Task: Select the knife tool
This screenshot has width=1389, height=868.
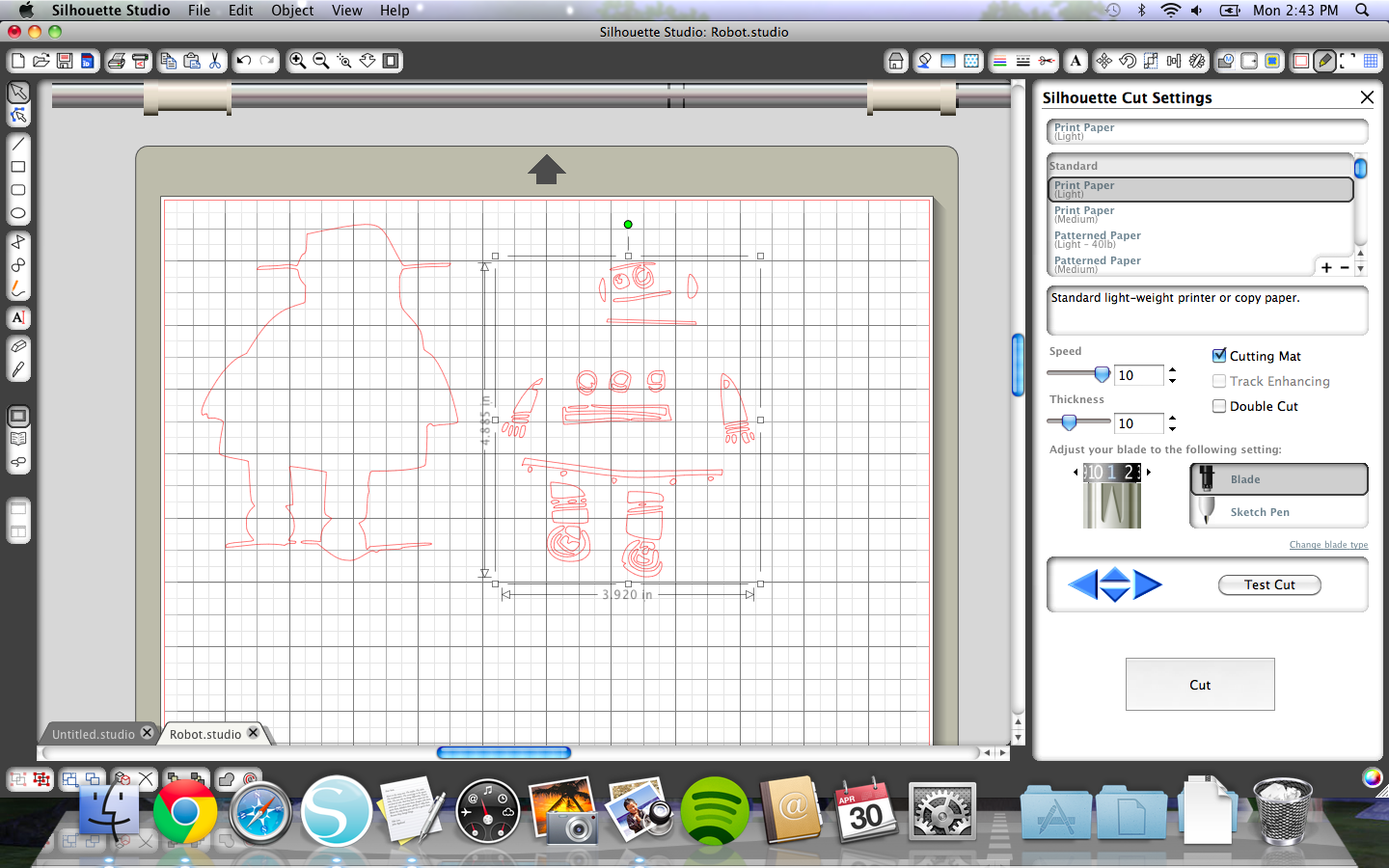Action: [x=18, y=369]
